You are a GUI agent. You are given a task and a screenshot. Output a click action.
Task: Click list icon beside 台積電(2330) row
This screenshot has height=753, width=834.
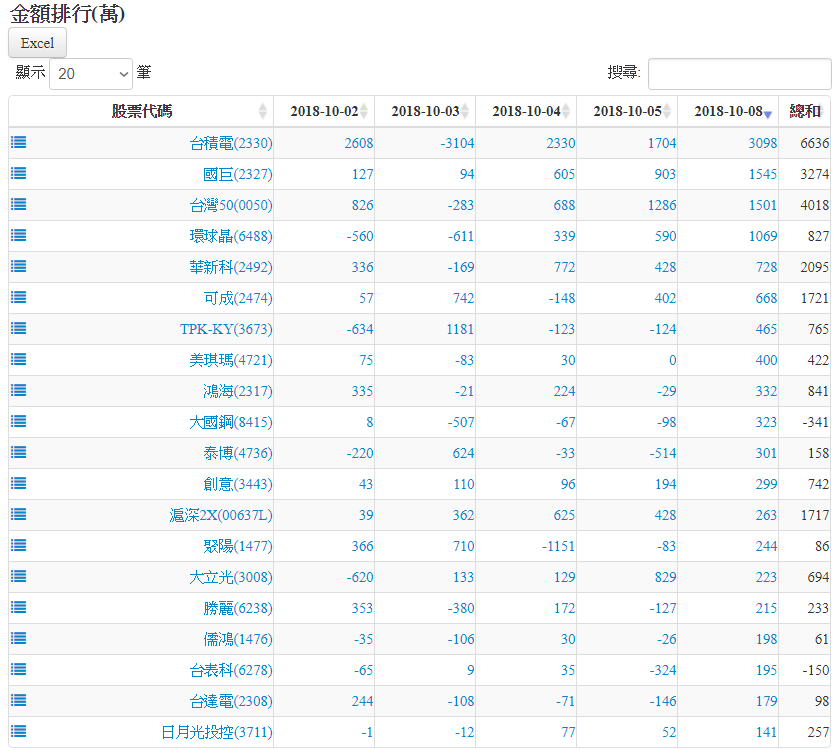click(18, 142)
